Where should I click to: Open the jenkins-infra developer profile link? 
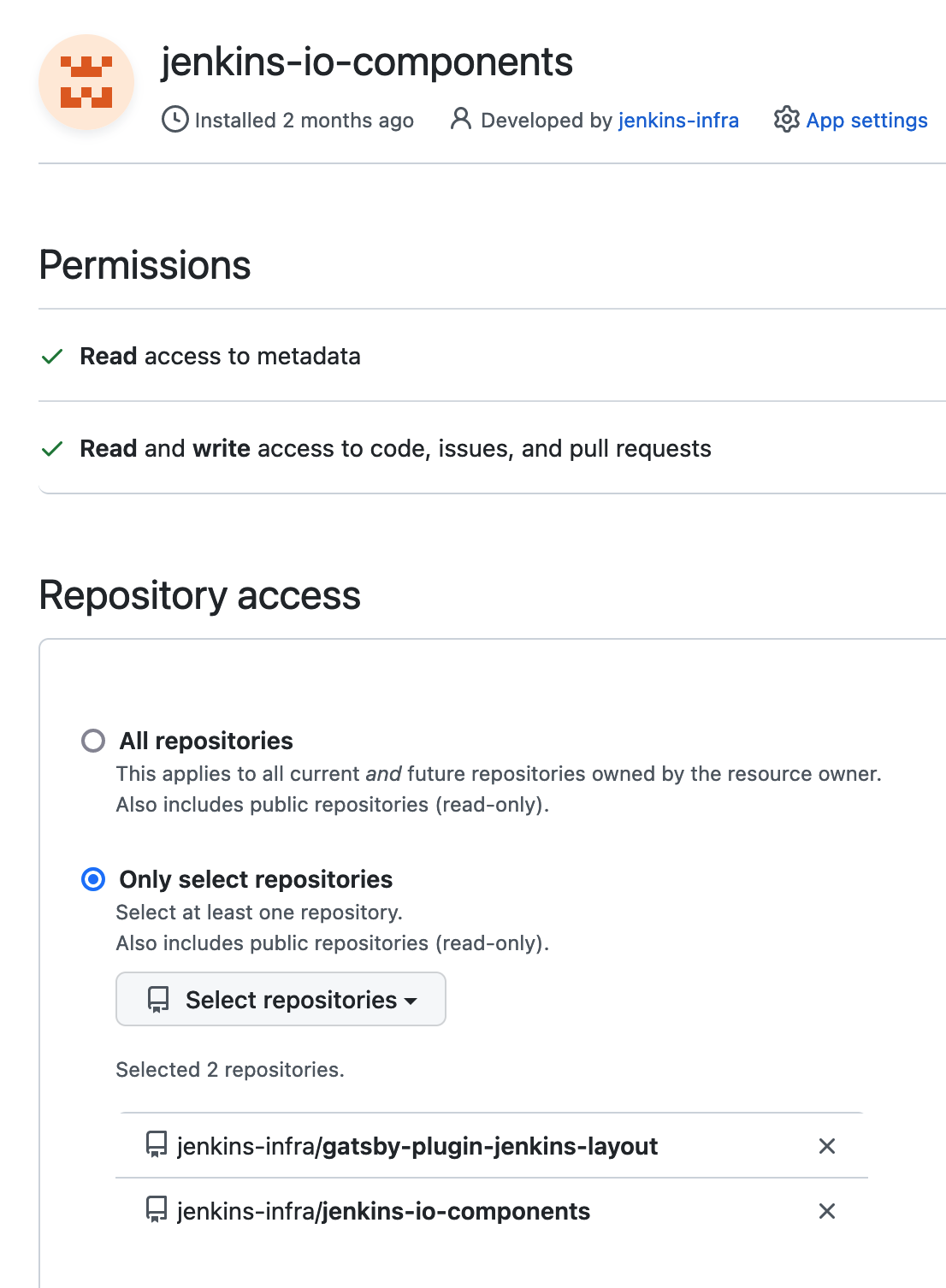tap(679, 120)
